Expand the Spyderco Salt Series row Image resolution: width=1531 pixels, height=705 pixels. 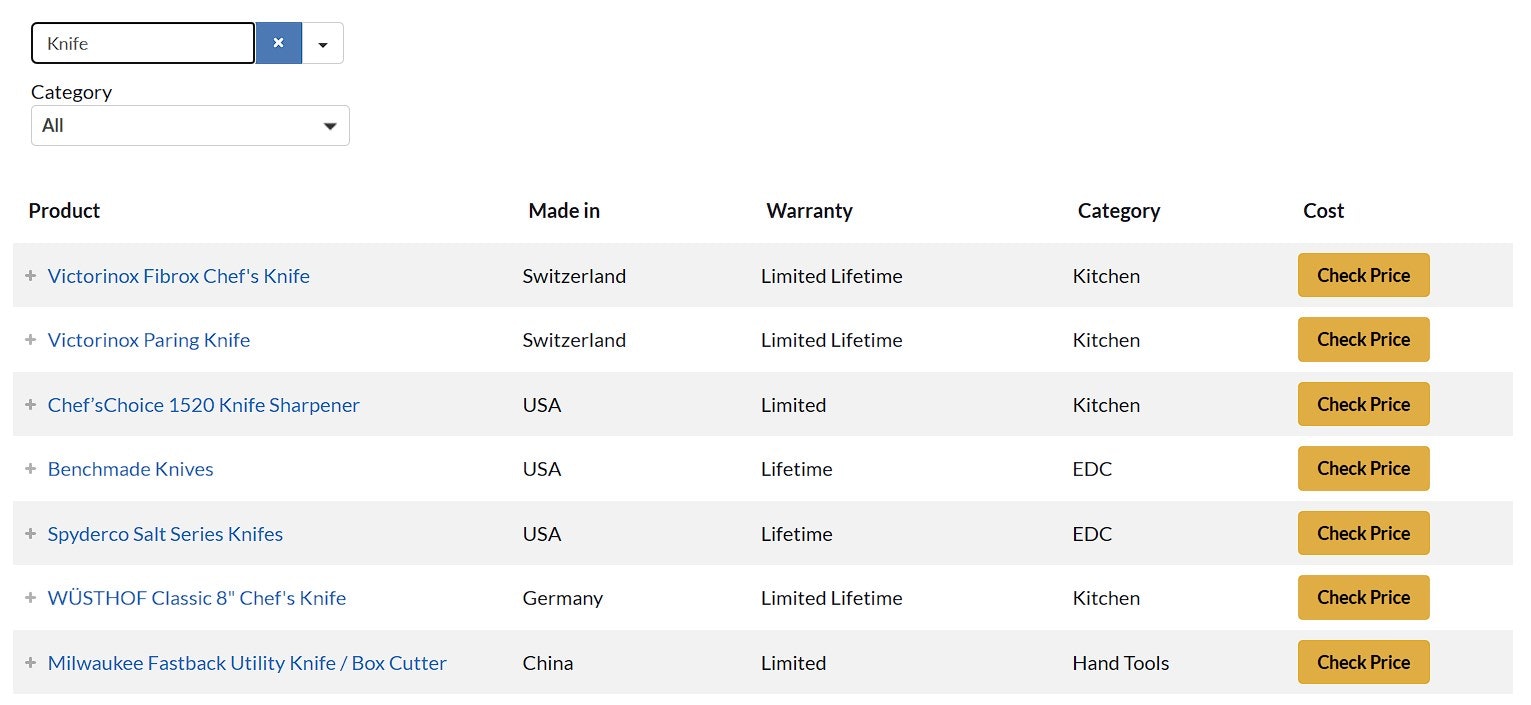click(31, 534)
